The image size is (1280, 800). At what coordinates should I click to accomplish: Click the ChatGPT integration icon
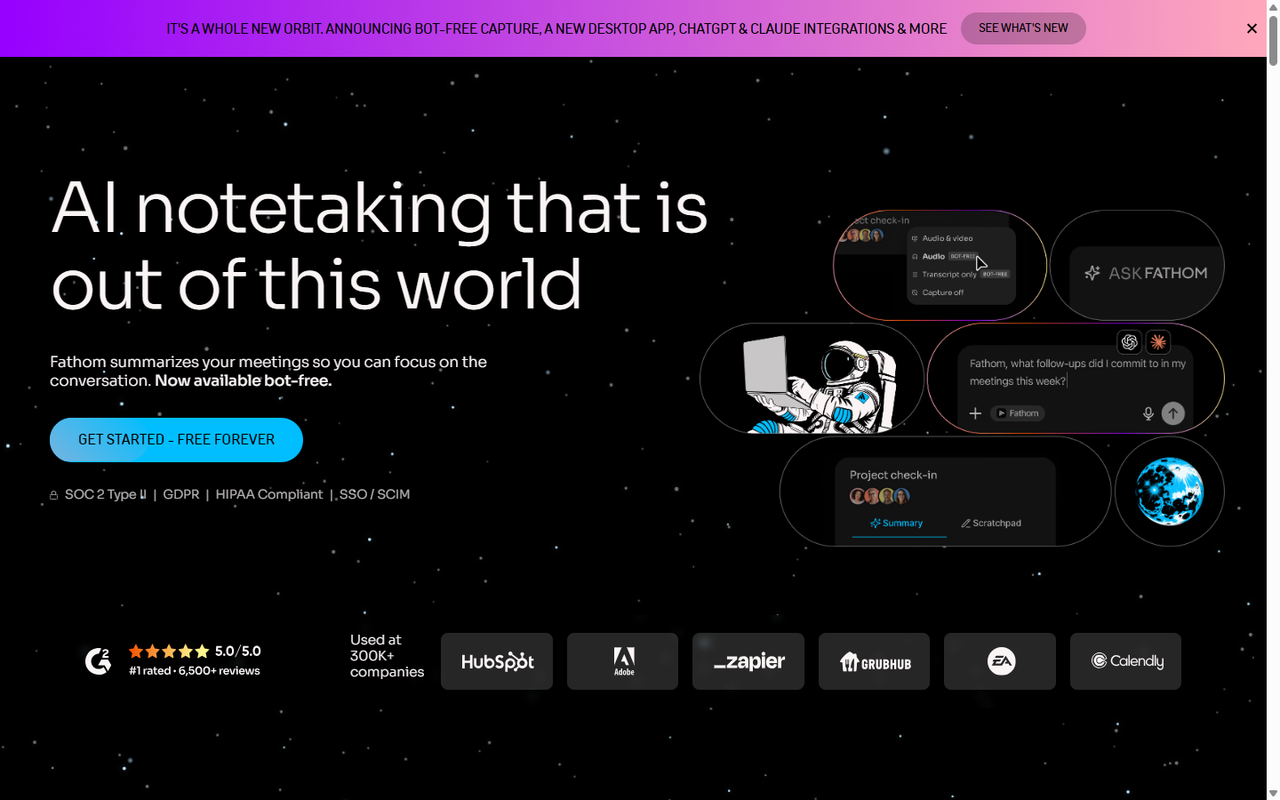(1130, 342)
